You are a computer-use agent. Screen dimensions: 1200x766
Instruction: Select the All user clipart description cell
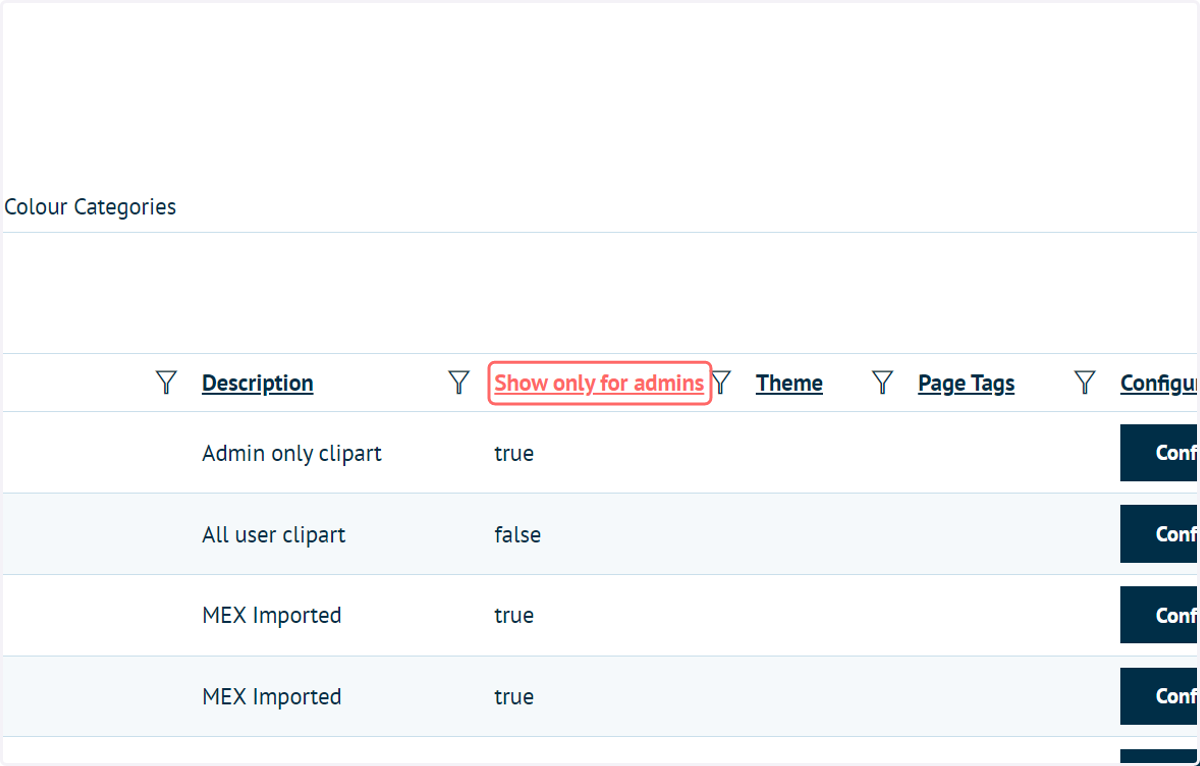274,534
